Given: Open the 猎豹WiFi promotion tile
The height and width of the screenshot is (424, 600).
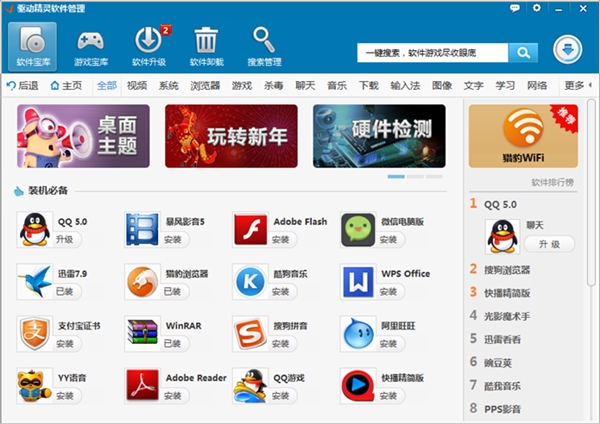Looking at the screenshot, I should (523, 136).
